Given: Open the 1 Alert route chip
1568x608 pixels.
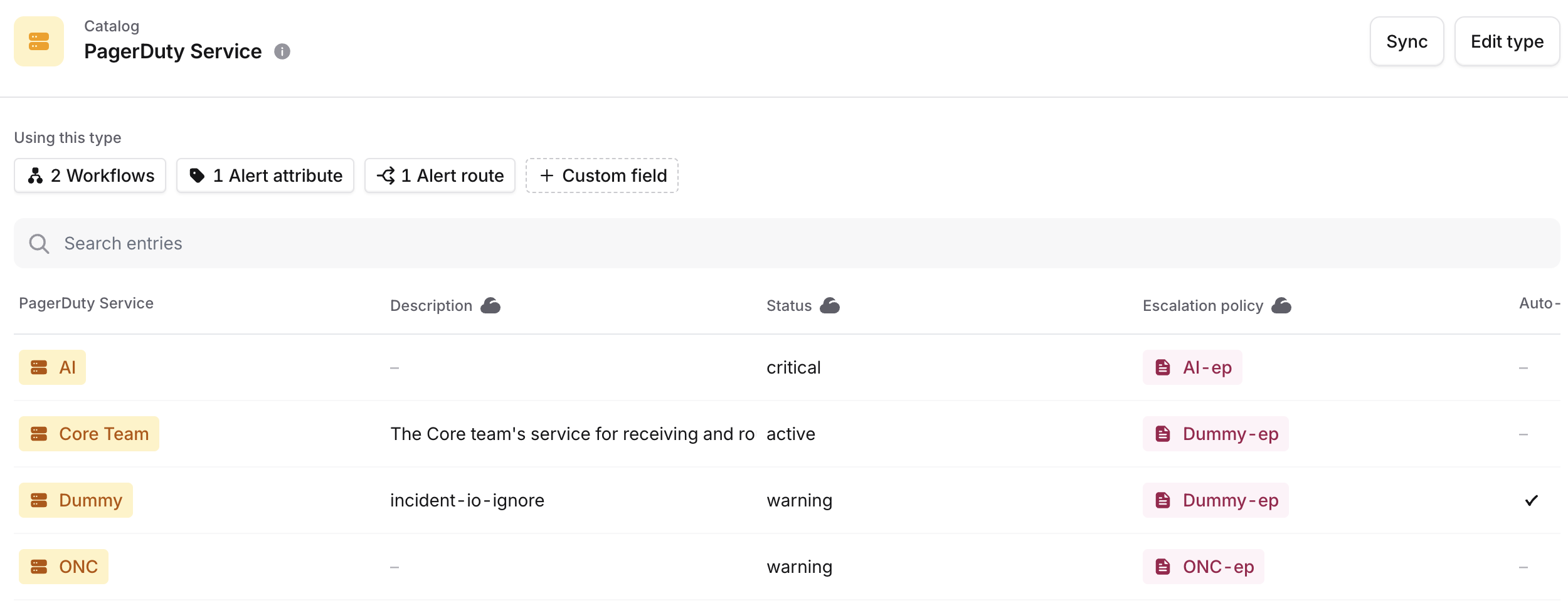Looking at the screenshot, I should pos(440,176).
